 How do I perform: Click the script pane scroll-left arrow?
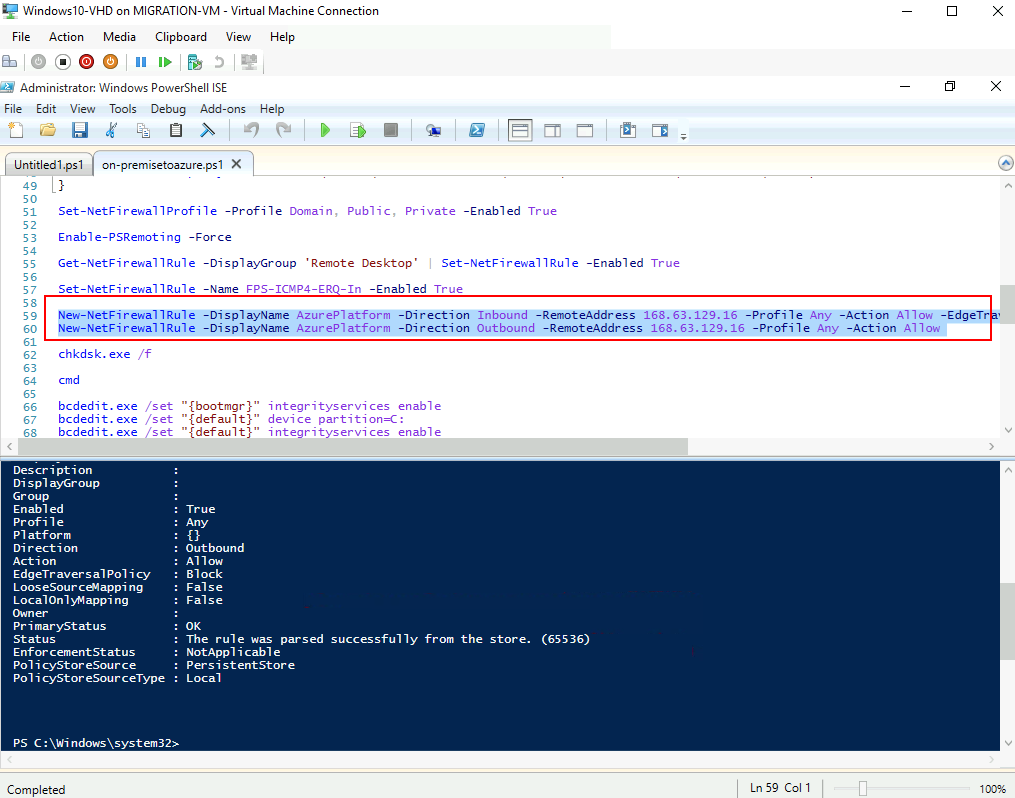(x=9, y=446)
